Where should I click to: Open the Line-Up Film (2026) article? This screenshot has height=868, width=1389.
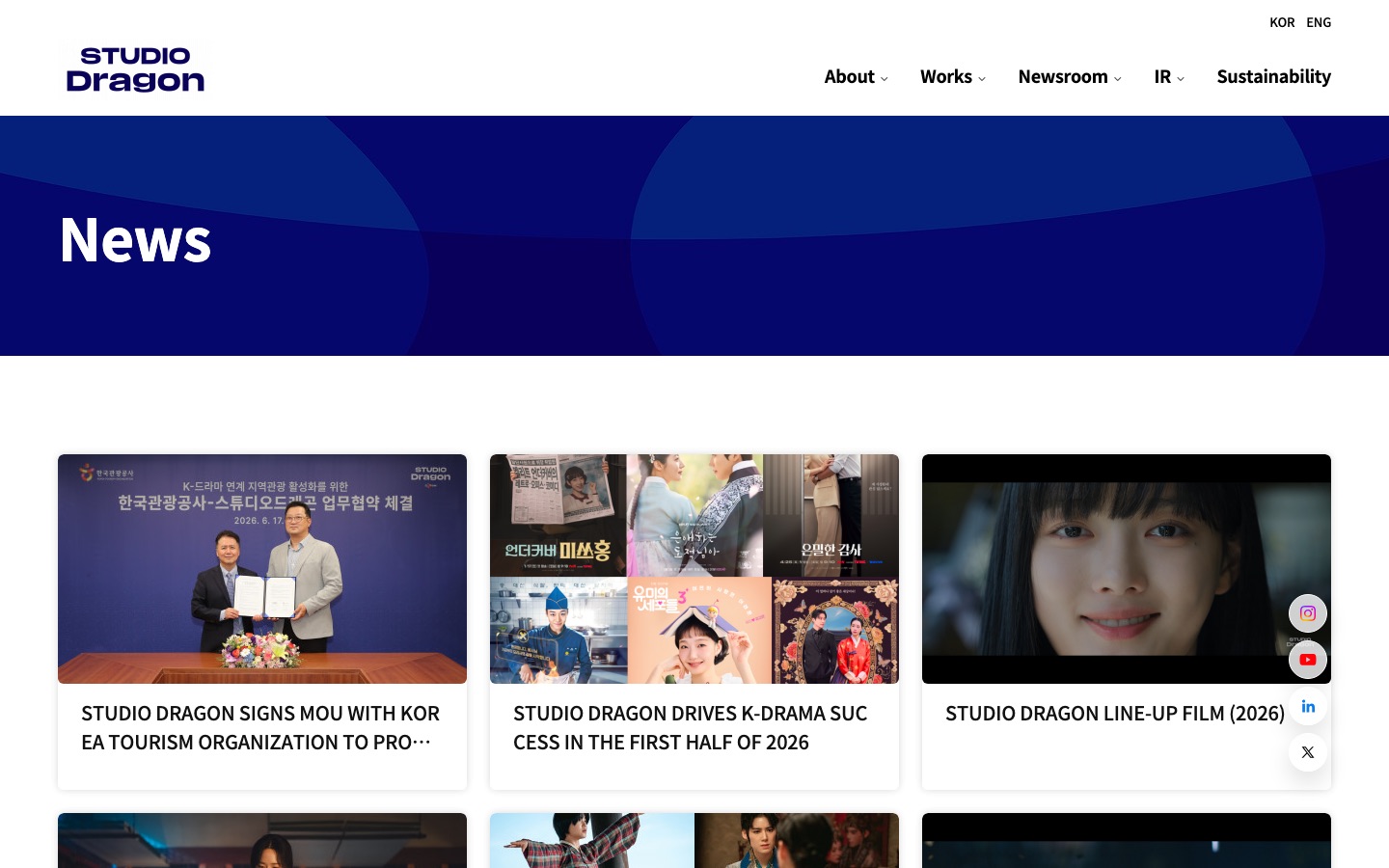(1115, 714)
